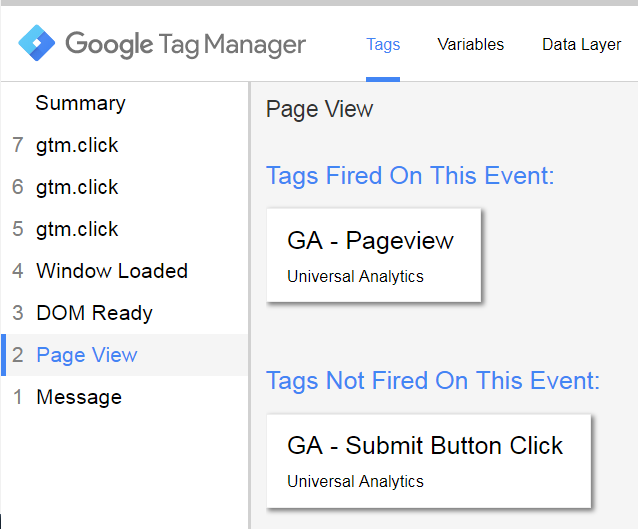The image size is (638, 529).
Task: Select event 7 gtm.click
Action: [x=77, y=145]
